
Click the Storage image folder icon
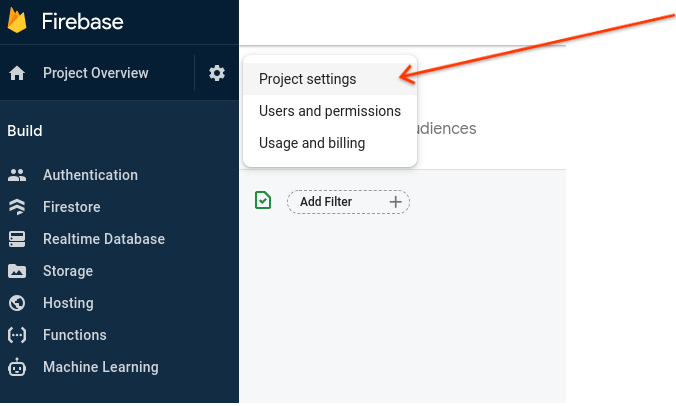(x=17, y=271)
